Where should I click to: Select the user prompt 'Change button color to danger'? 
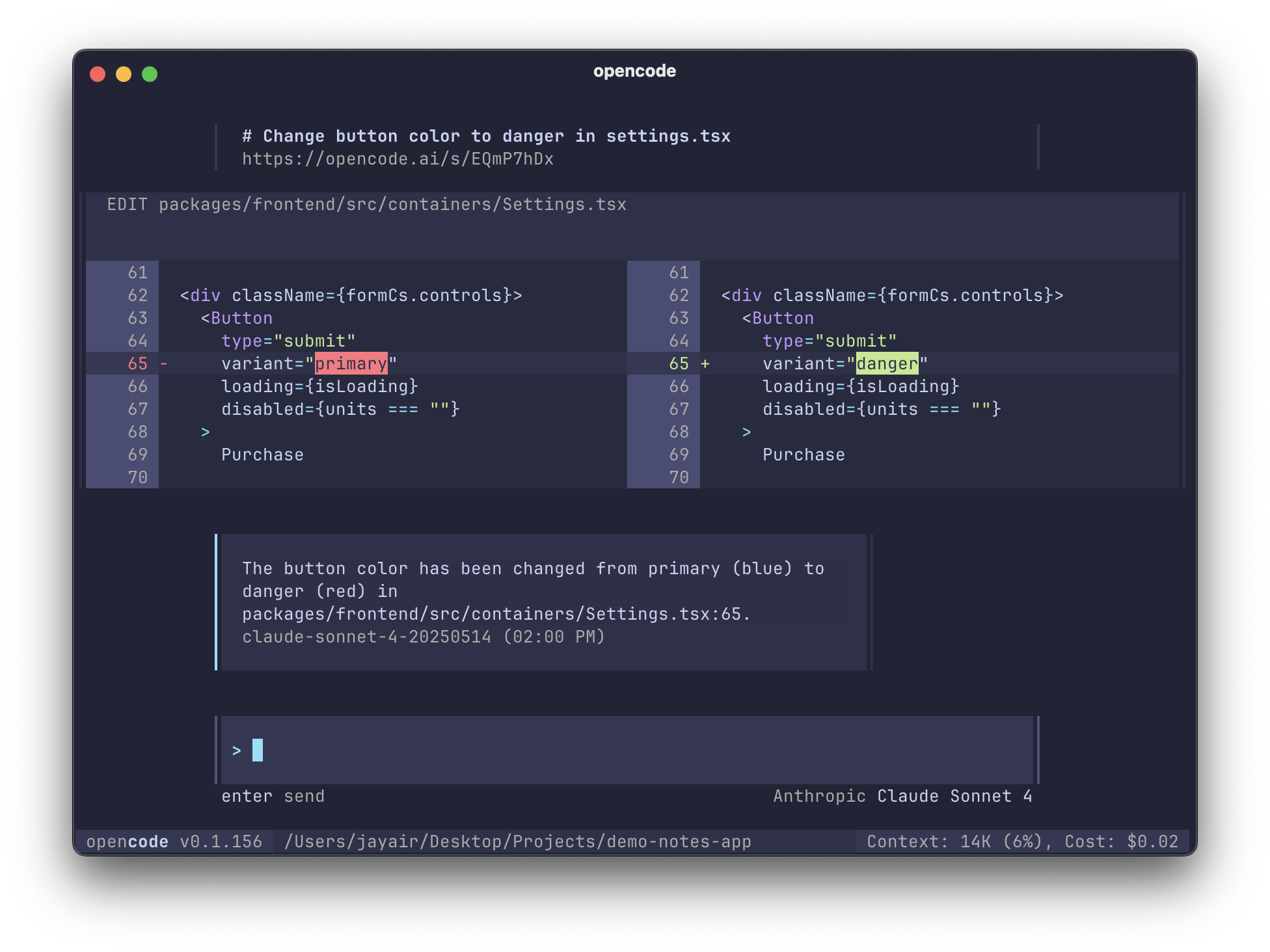point(486,135)
